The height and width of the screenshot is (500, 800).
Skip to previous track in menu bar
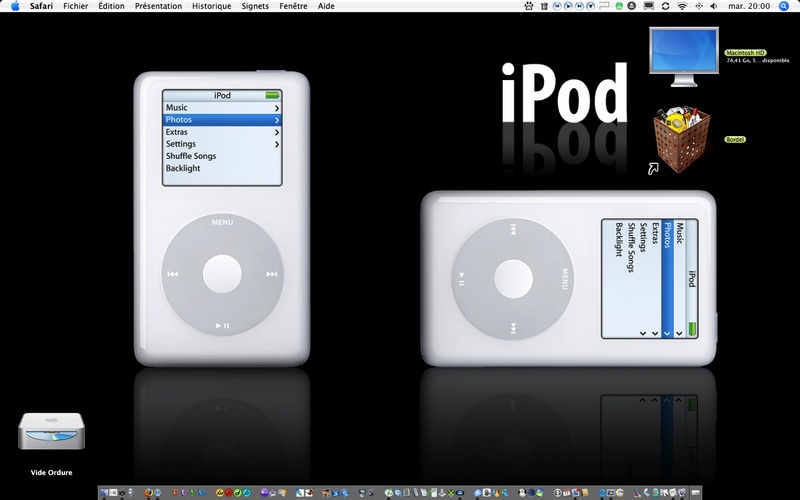tap(557, 6)
